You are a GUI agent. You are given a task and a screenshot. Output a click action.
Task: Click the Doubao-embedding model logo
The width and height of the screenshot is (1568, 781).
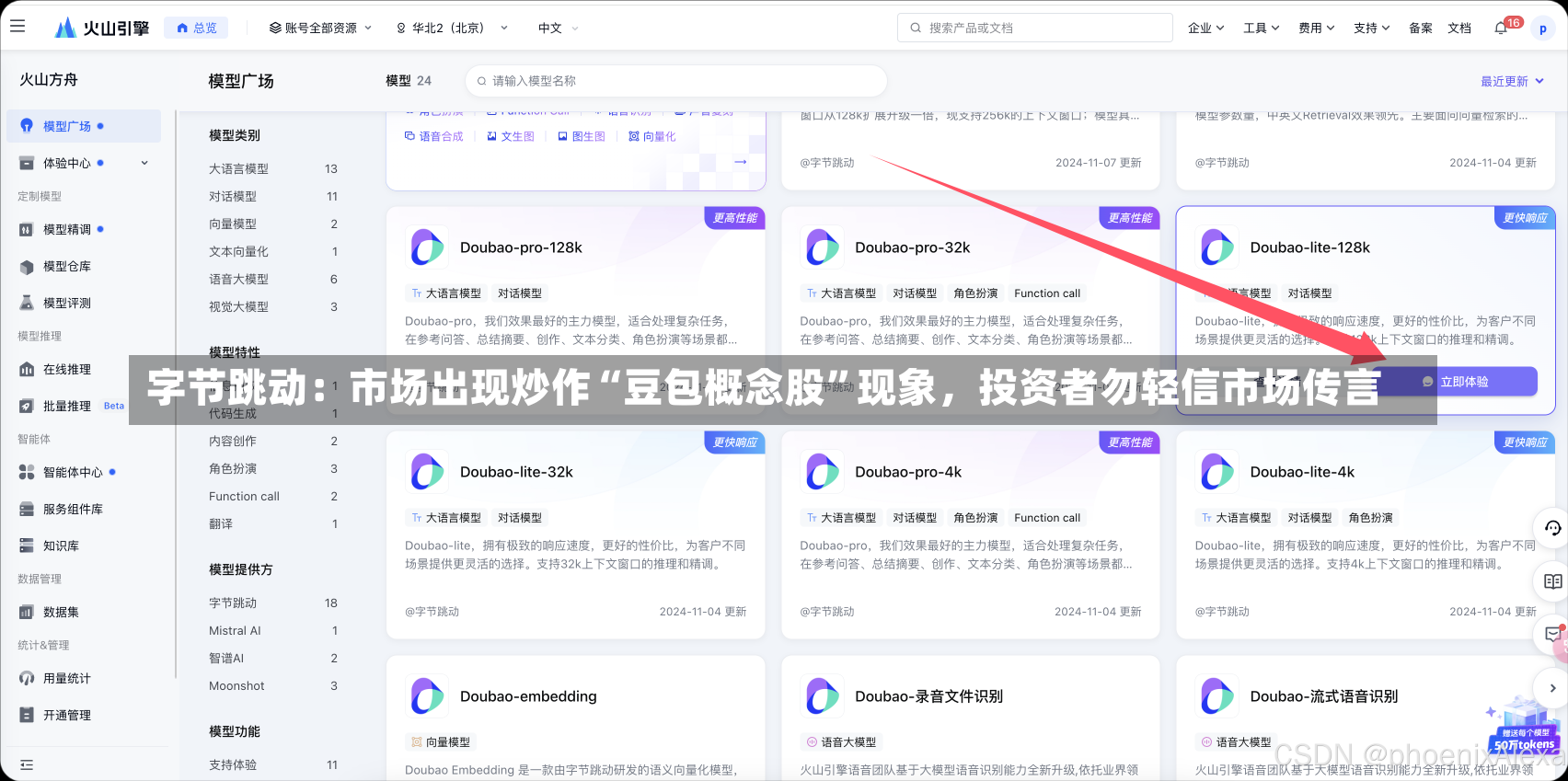tap(427, 696)
